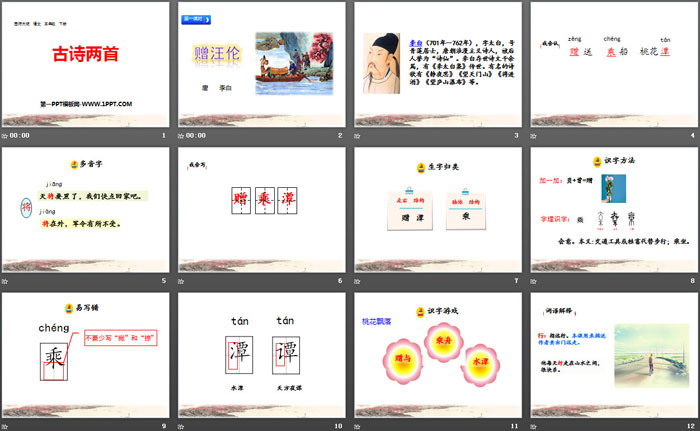700x431 pixels.
Task: Select the title slide 古诗两首
Action: click(x=86, y=63)
